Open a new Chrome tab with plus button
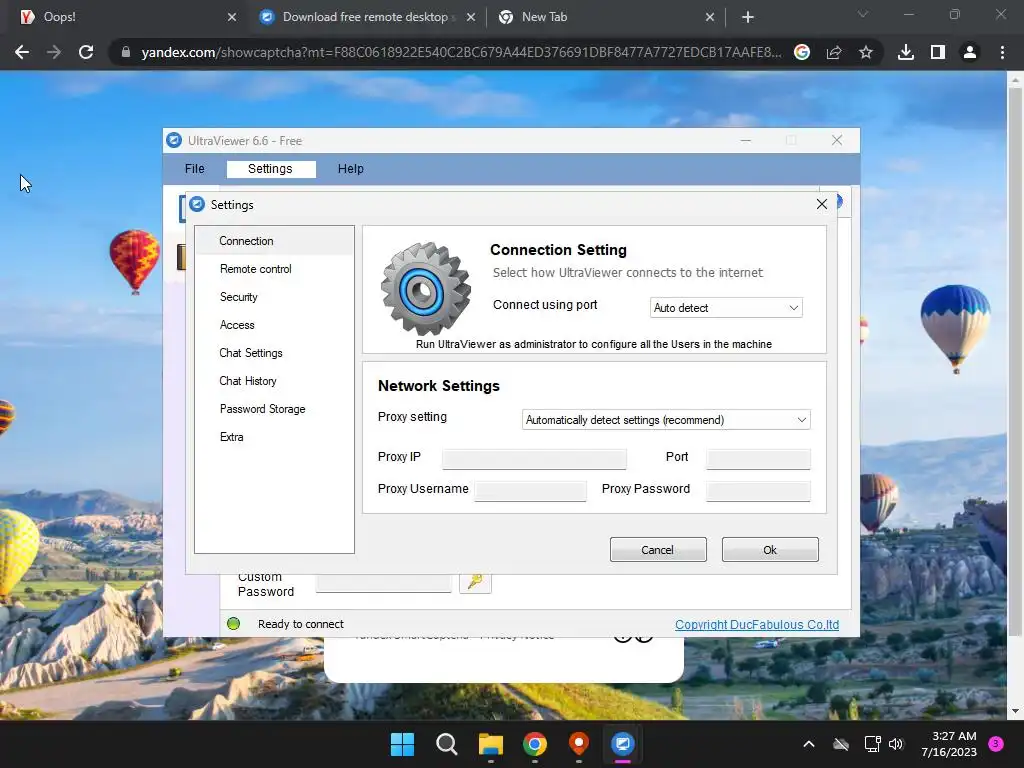The image size is (1024, 768). click(748, 17)
